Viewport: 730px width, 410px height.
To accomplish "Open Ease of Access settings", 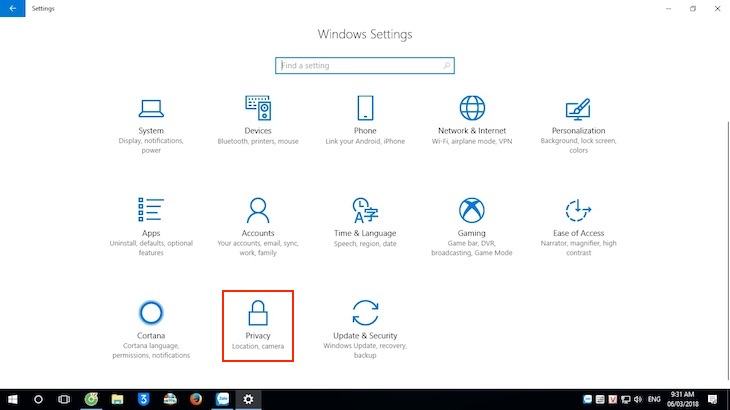I will (x=578, y=227).
